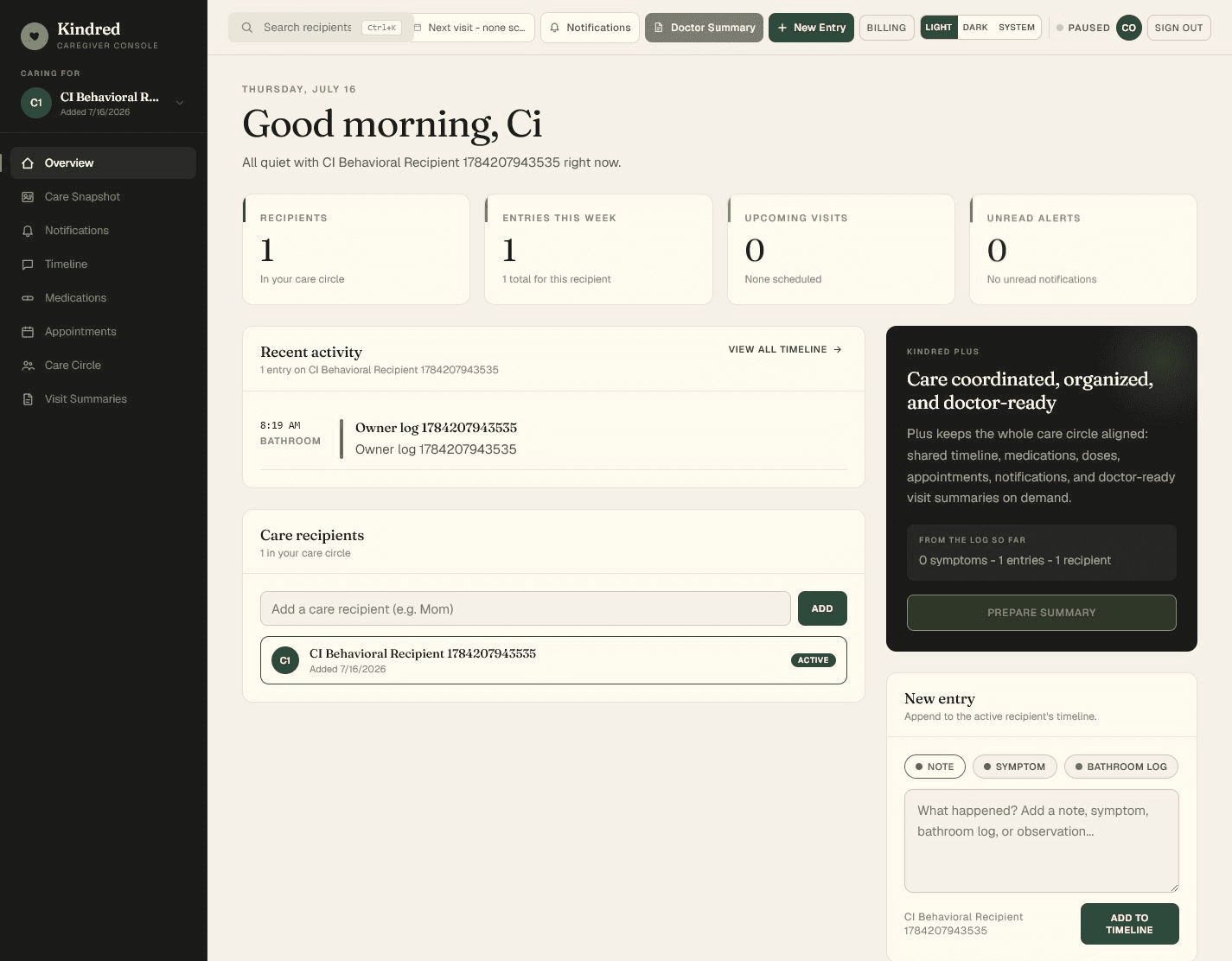
Task: Select the CI Behavioral Recipient card
Action: click(x=553, y=660)
